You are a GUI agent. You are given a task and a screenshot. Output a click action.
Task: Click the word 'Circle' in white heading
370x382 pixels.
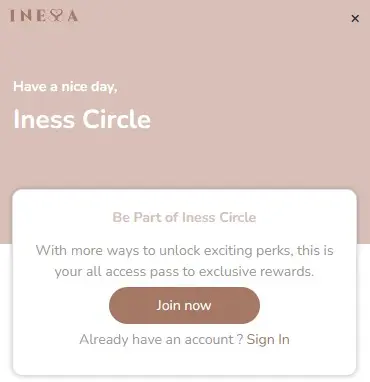(117, 119)
